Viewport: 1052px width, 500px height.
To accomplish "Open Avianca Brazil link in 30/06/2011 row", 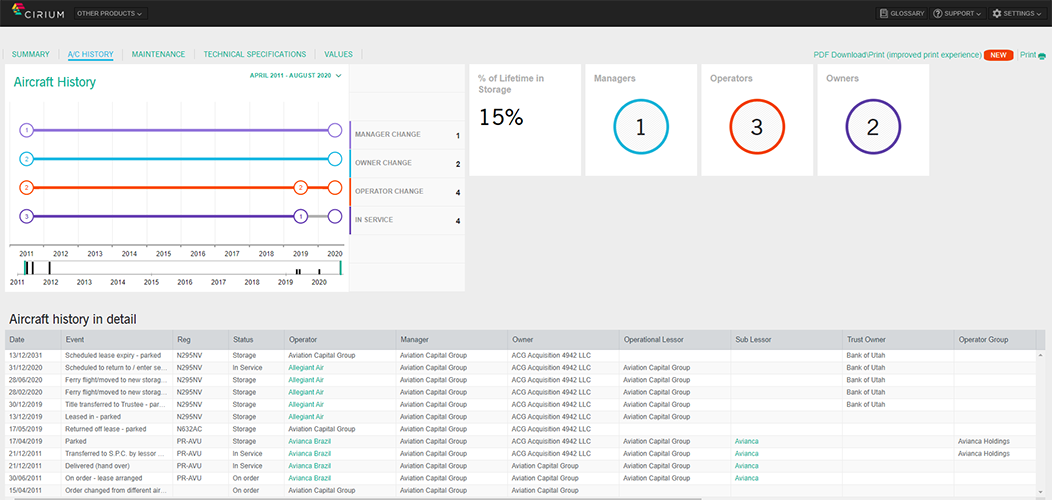I will click(x=310, y=479).
